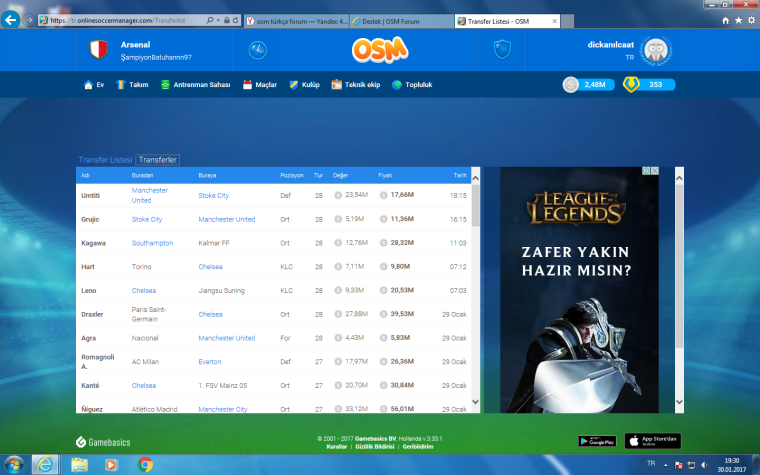Screen dimensions: 760x475
Task: Open the dickanılcaat profile avatar
Action: tap(656, 50)
